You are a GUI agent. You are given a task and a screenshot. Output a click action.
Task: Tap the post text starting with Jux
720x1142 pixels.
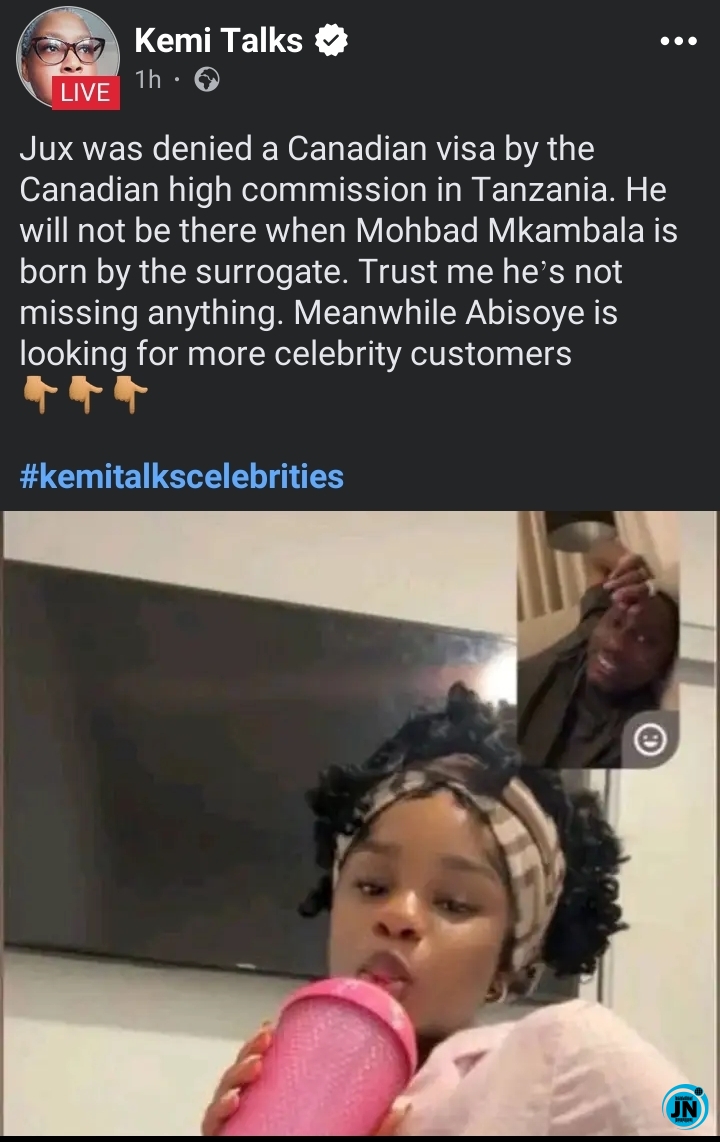pyautogui.click(x=348, y=251)
